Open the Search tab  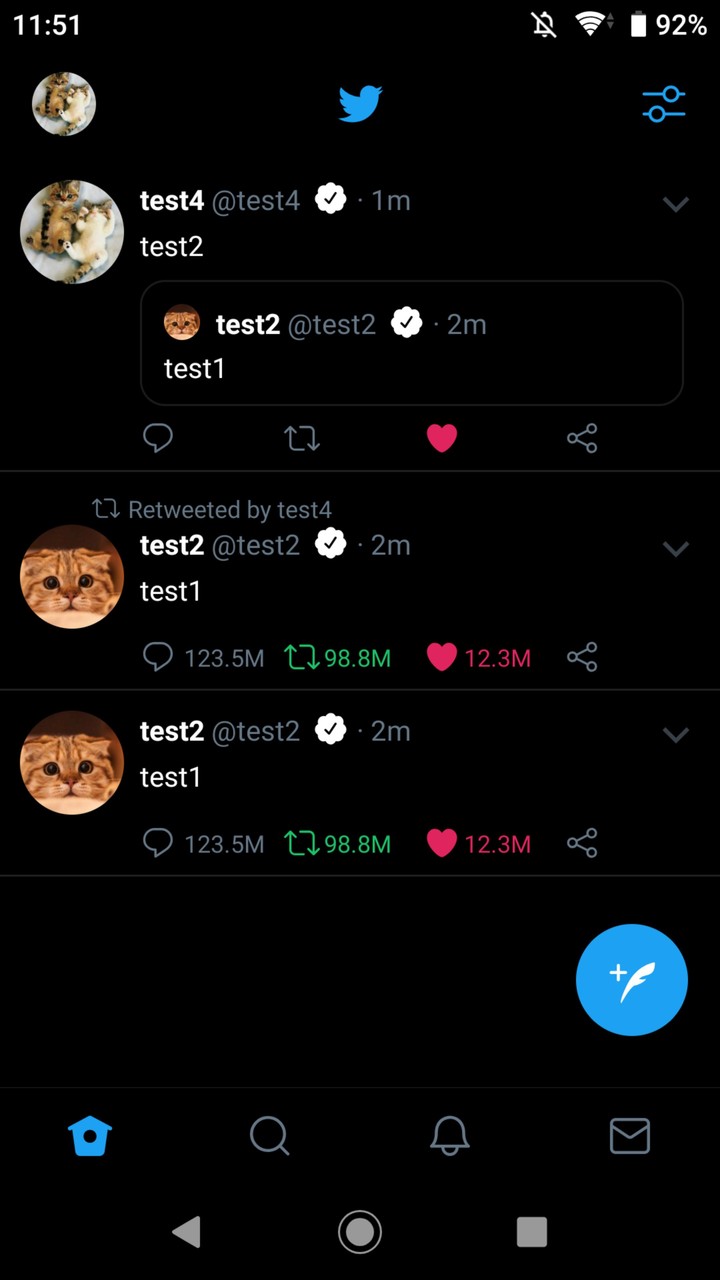pyautogui.click(x=269, y=1136)
